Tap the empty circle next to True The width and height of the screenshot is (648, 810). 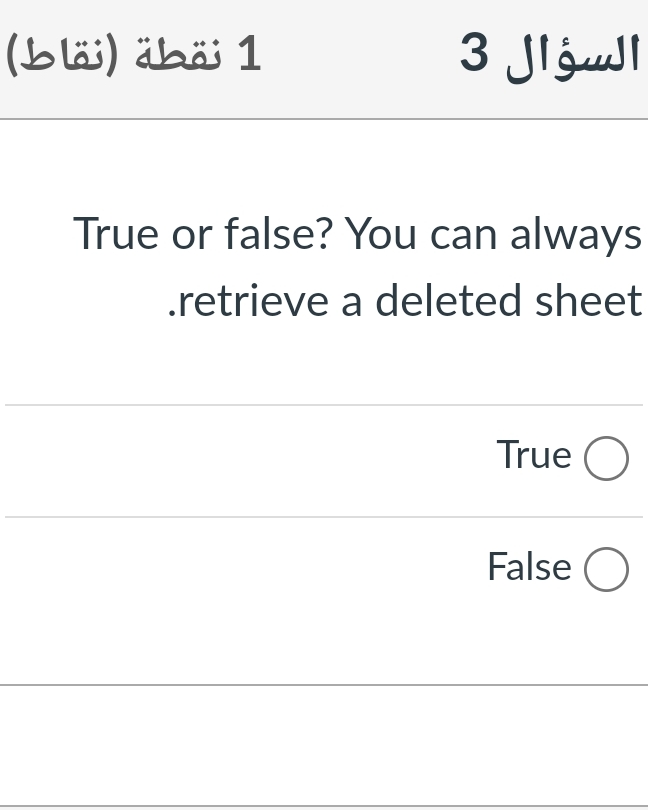point(606,458)
